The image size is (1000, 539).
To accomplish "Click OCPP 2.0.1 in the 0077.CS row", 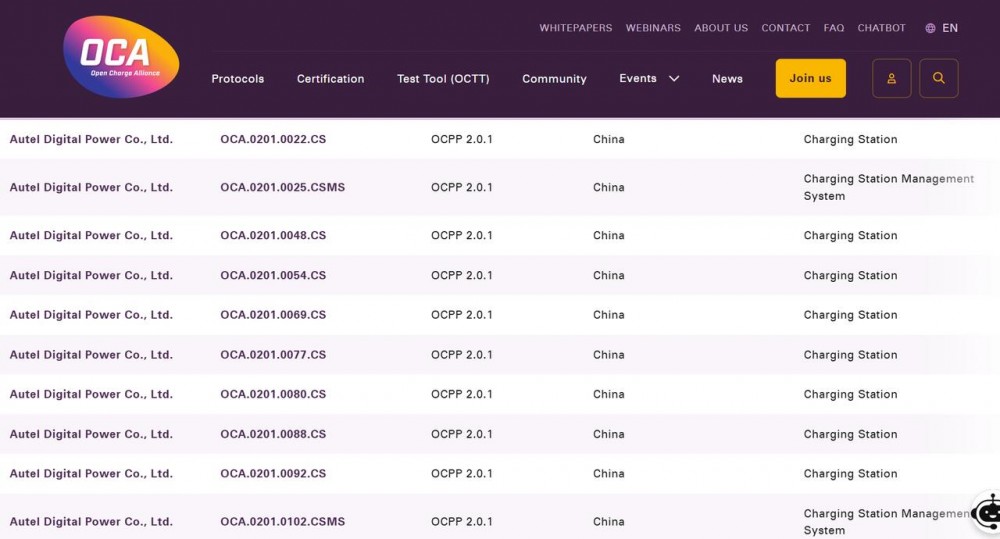I will (462, 355).
